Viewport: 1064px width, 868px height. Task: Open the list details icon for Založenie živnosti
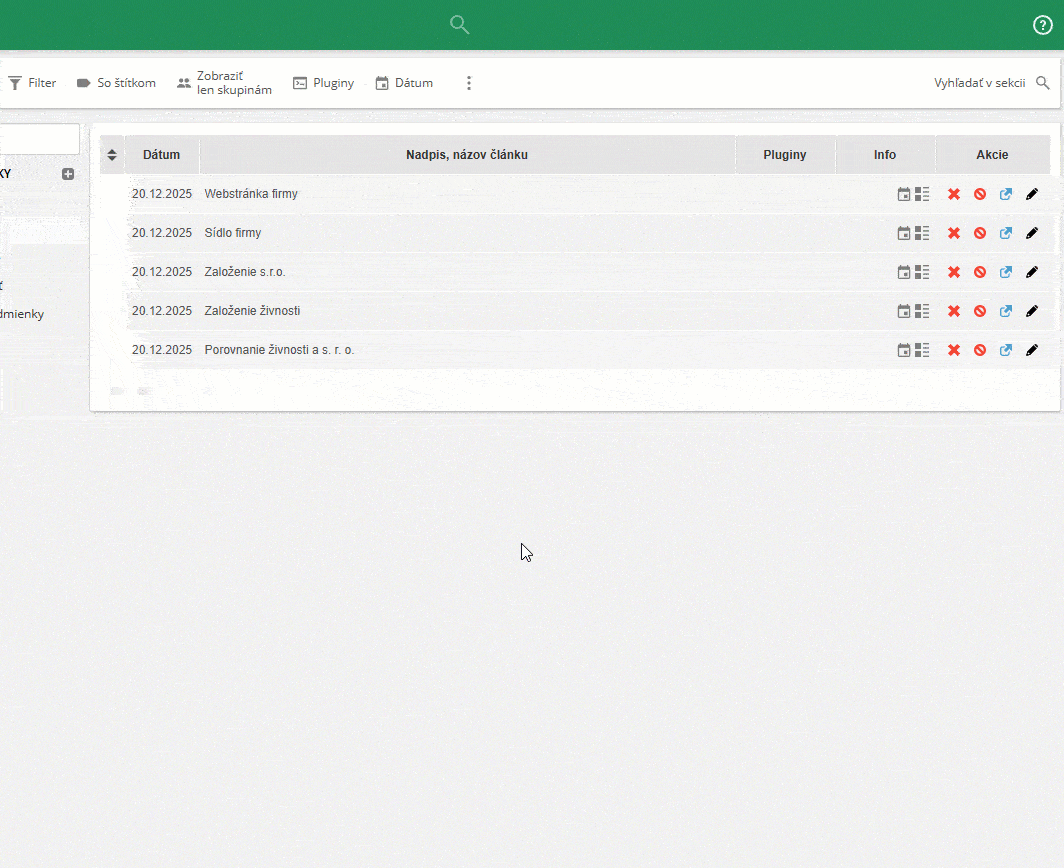(921, 310)
